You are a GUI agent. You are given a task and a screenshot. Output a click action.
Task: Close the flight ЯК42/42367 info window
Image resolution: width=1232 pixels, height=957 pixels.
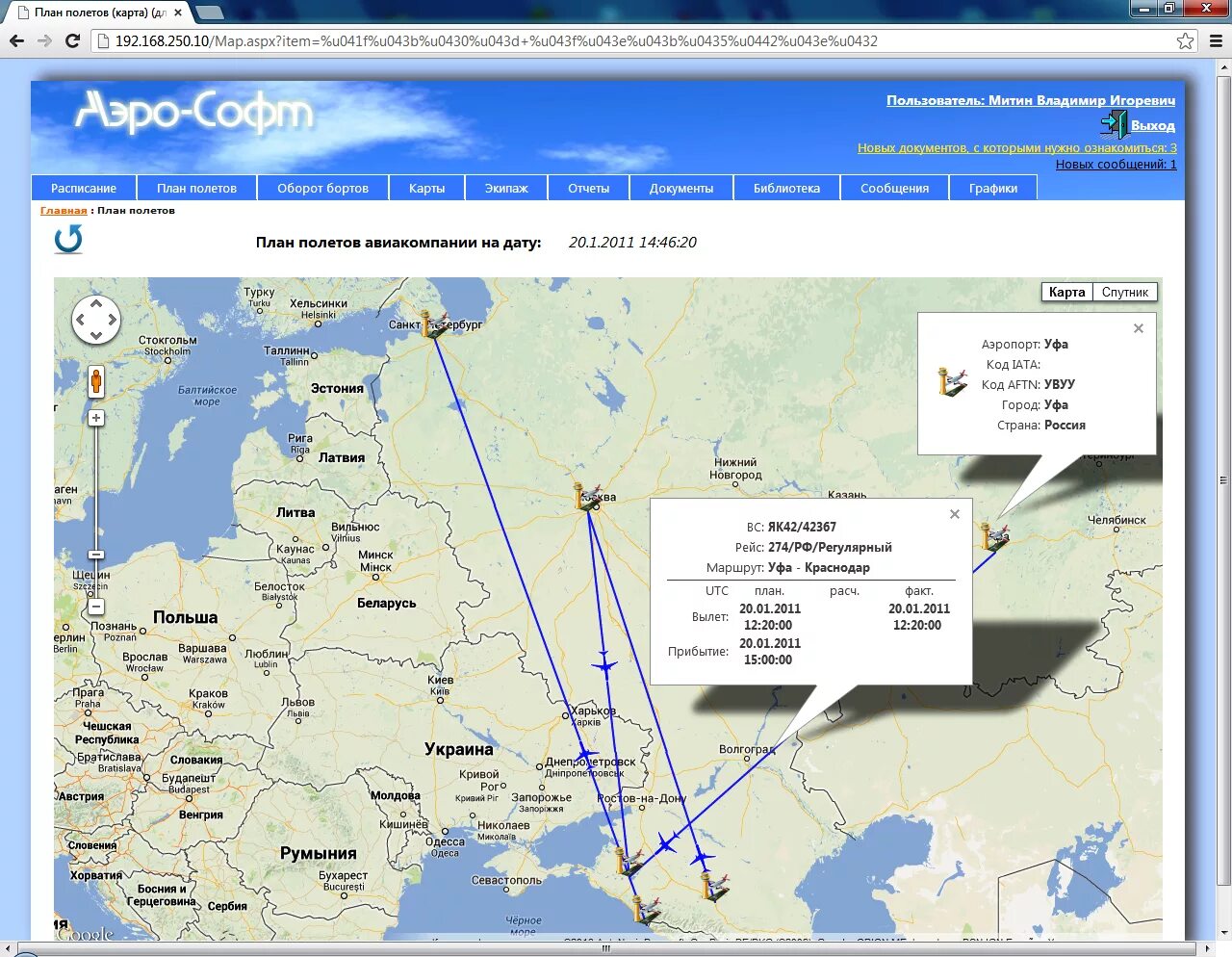pyautogui.click(x=955, y=514)
